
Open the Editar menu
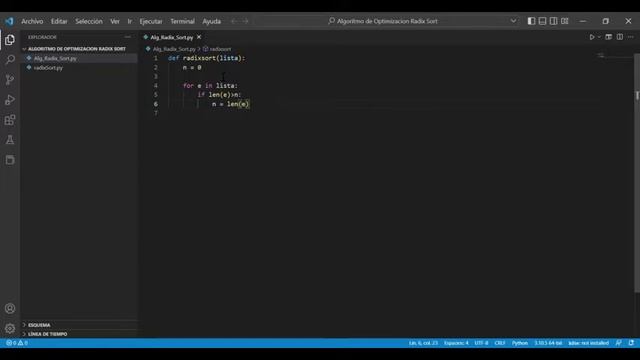(59, 21)
